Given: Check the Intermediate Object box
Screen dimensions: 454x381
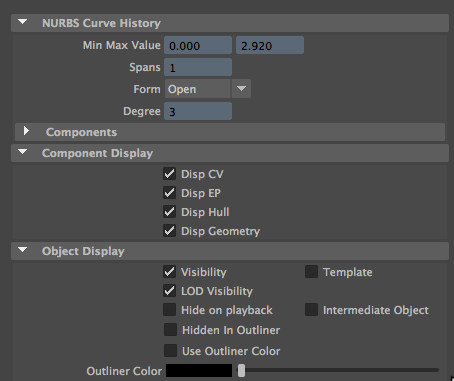Looking at the screenshot, I should [x=311, y=310].
